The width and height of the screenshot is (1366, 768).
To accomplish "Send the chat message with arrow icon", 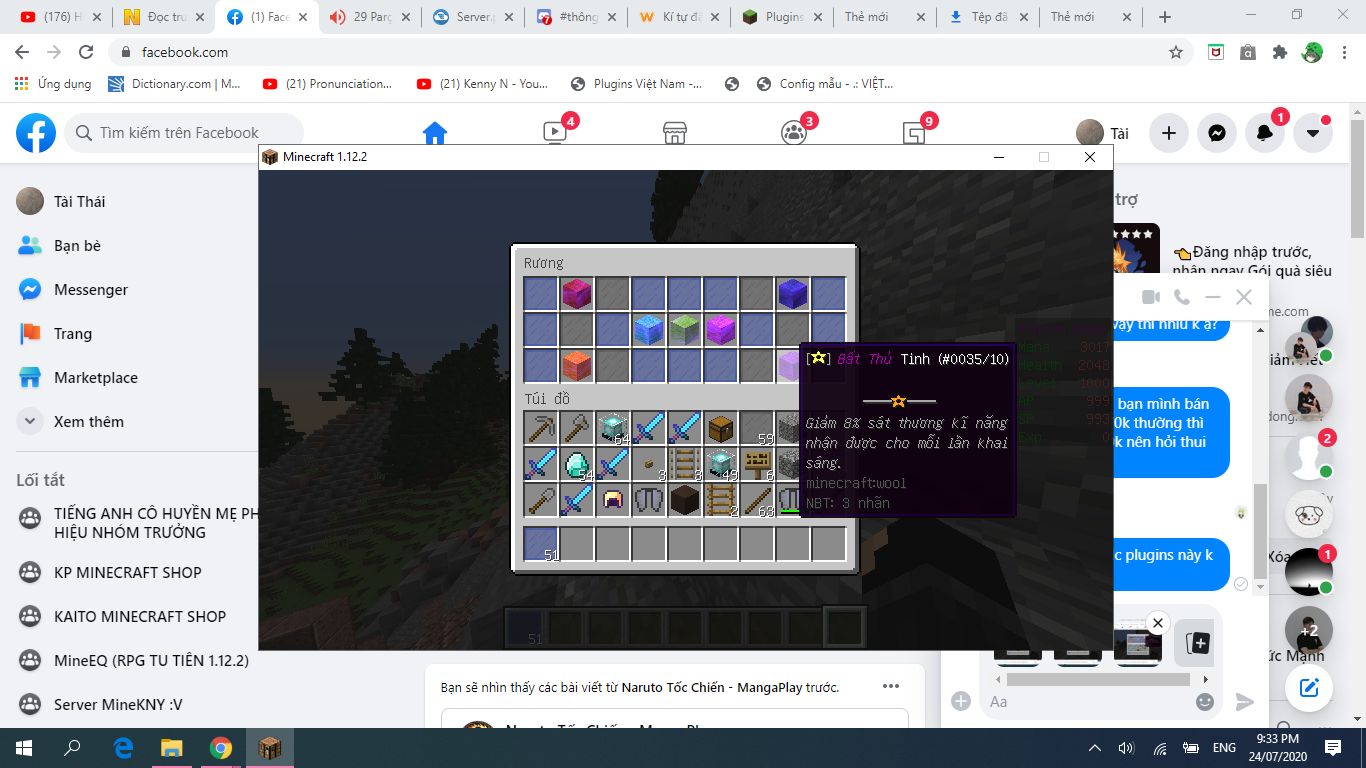I will click(1244, 702).
